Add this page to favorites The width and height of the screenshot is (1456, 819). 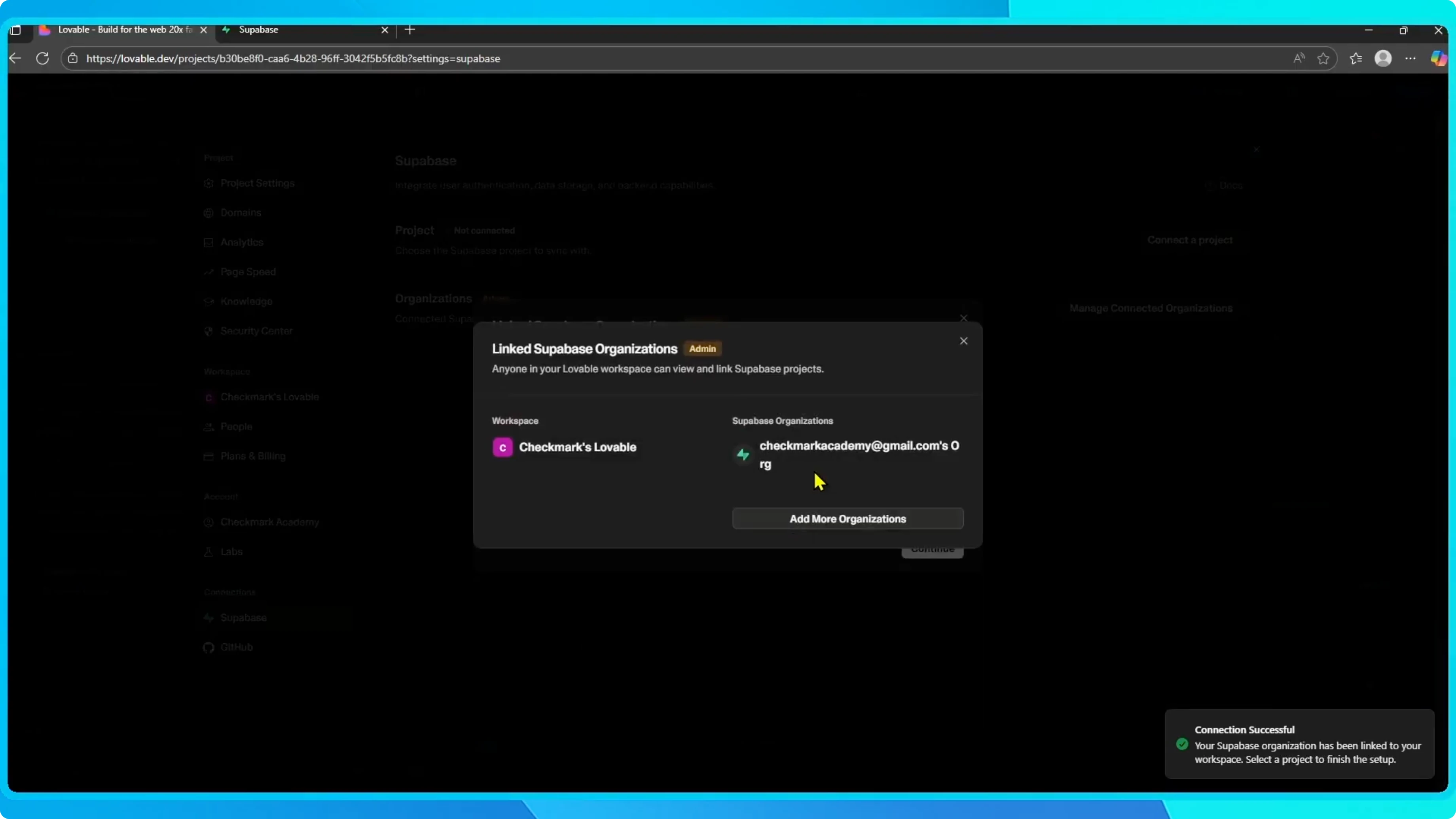[1323, 58]
